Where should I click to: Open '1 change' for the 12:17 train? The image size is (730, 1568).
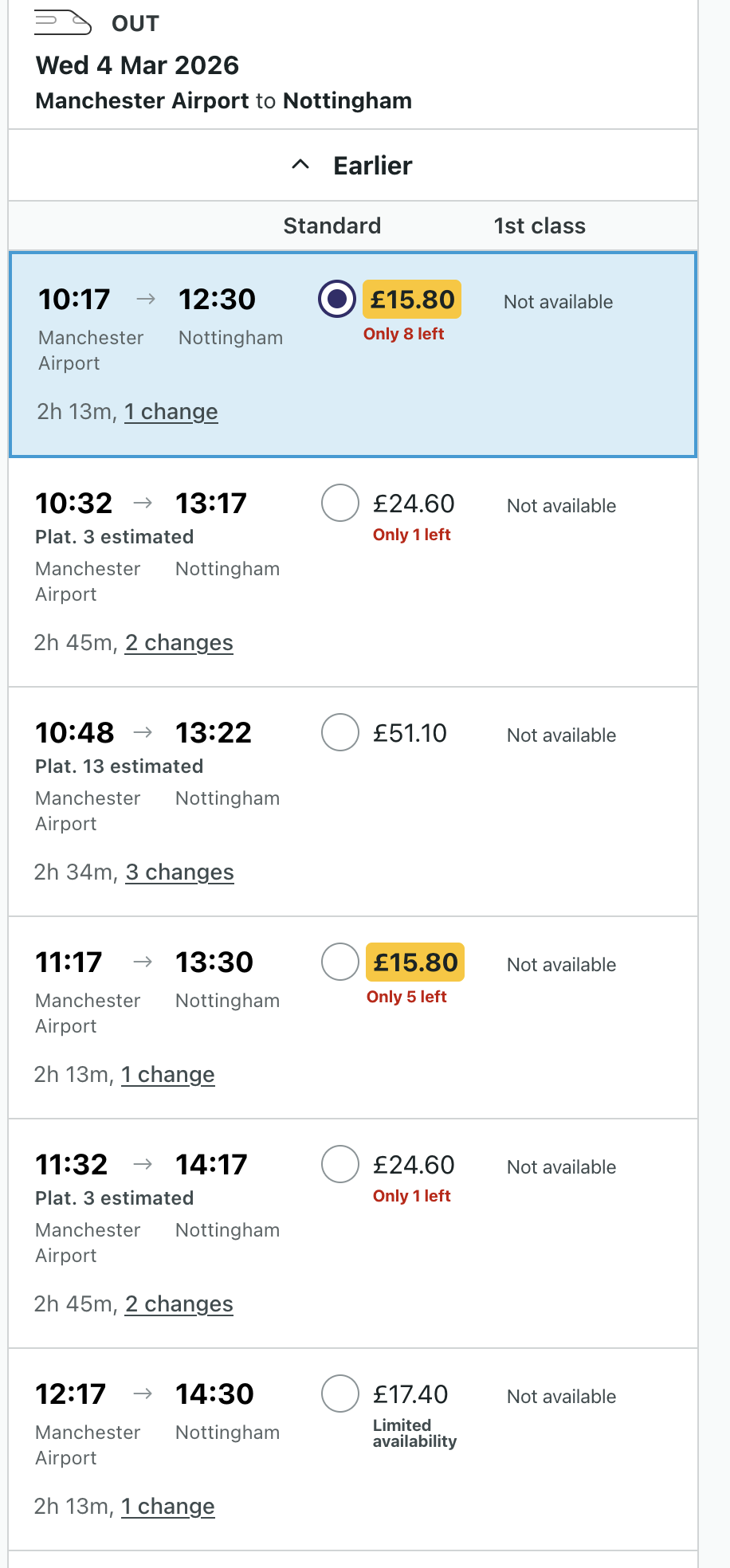[x=167, y=1507]
